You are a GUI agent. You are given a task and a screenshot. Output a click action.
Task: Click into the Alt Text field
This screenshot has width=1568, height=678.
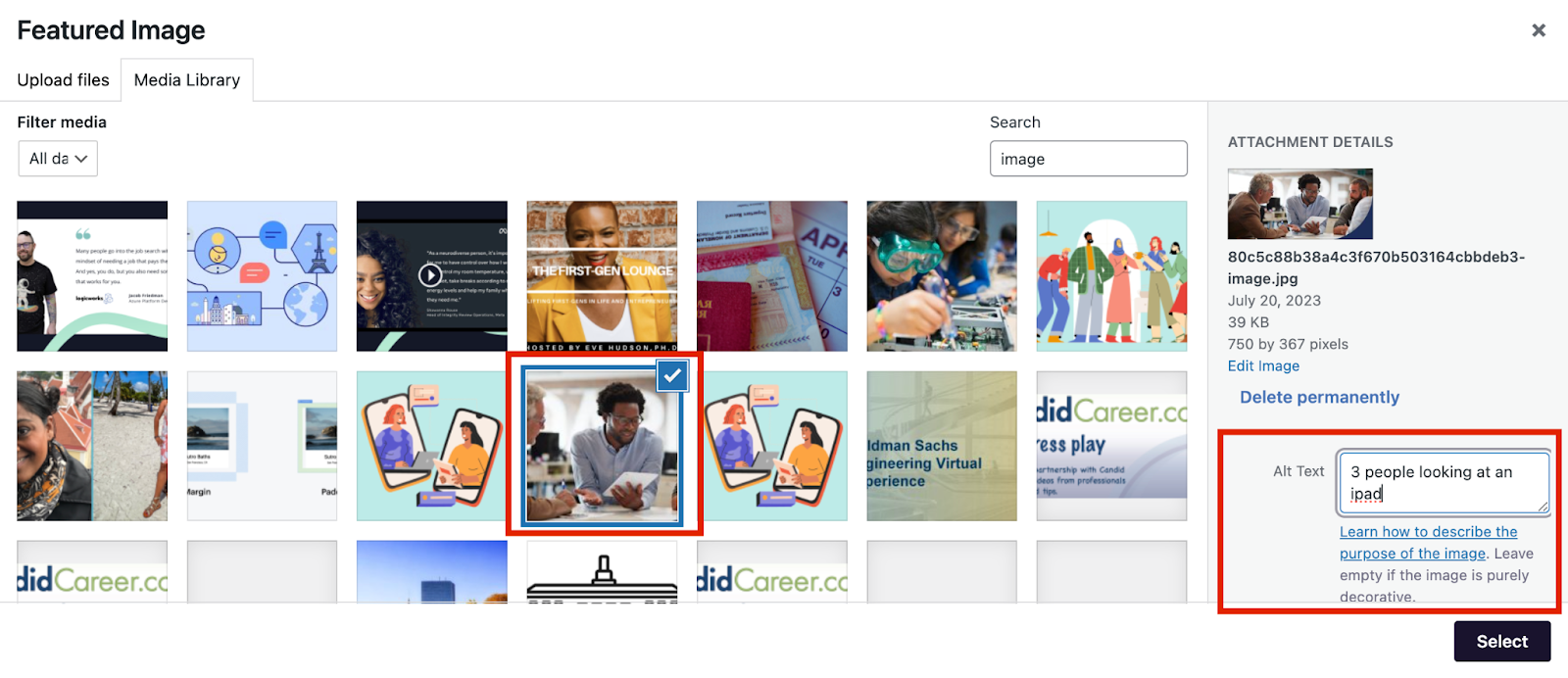coord(1443,482)
